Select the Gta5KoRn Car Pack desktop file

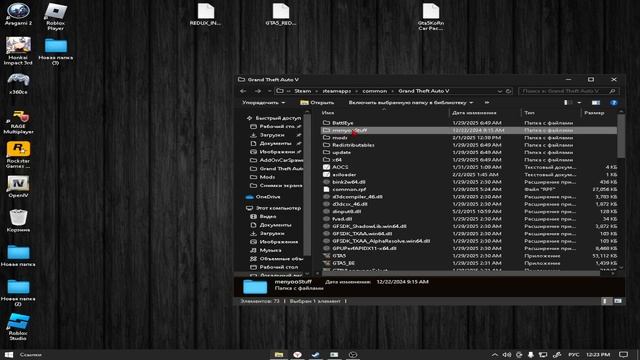[431, 17]
